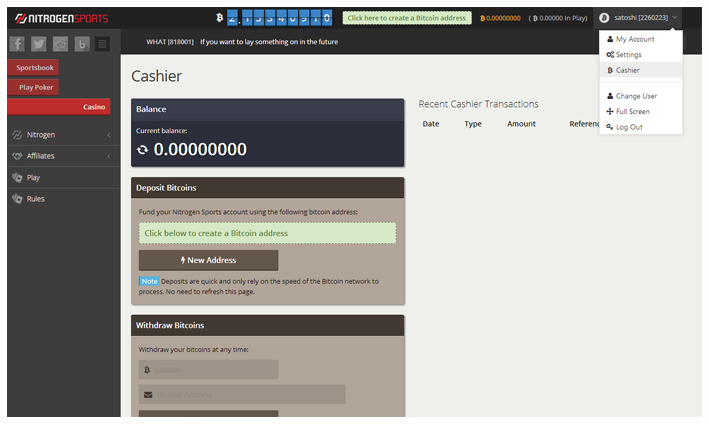Open the Facebook social icon
Screen dimensions: 709x424
tap(19, 43)
